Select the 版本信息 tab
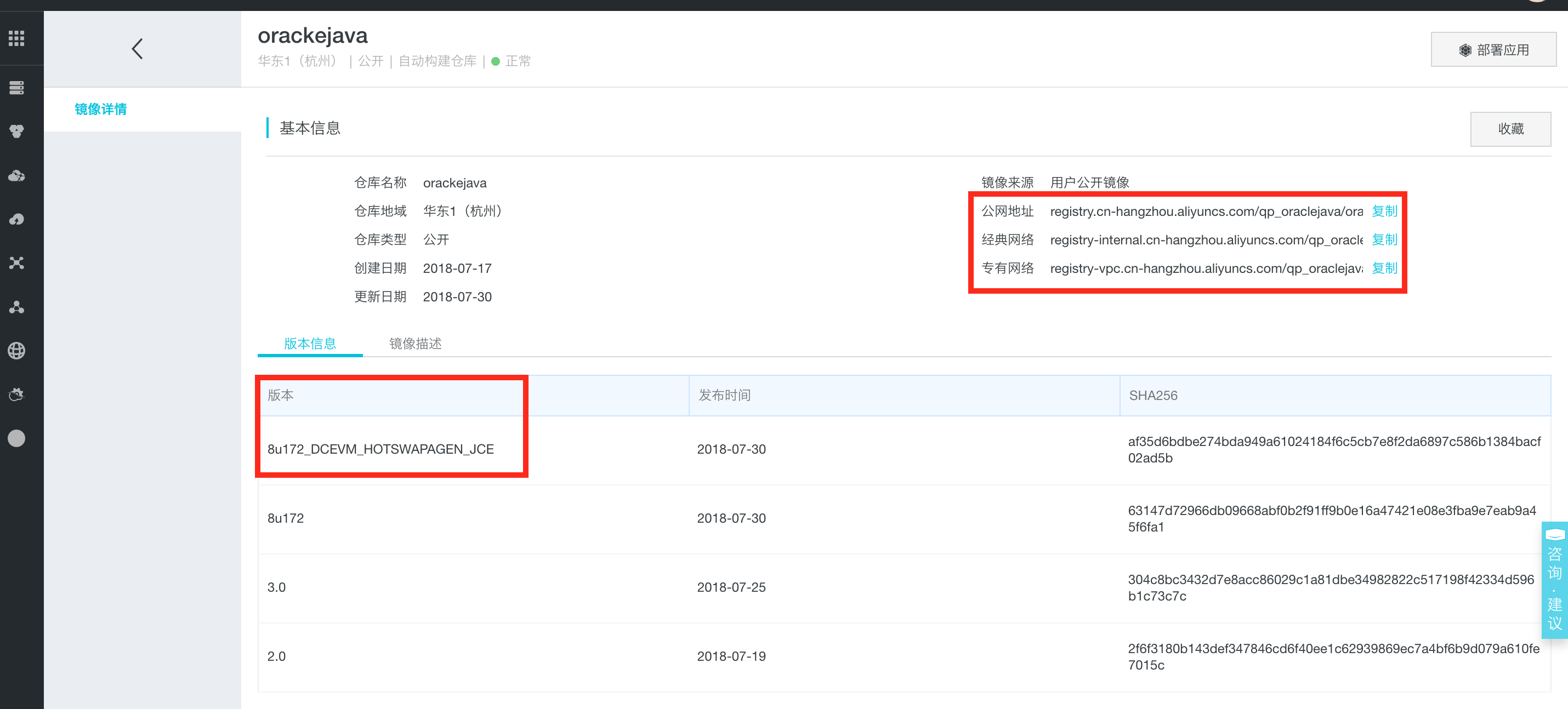Viewport: 1568px width, 709px height. [310, 344]
